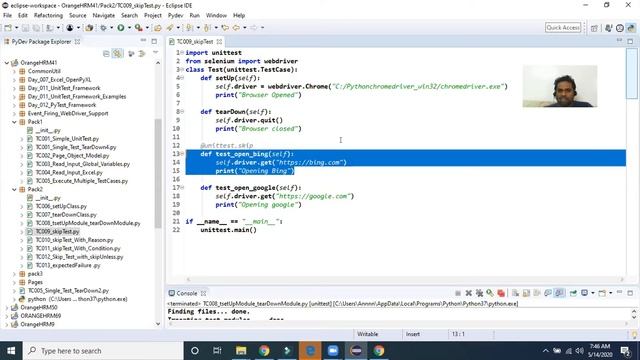Click the Quick Access search field
Viewport: 640px width, 360px height.
tap(563, 27)
